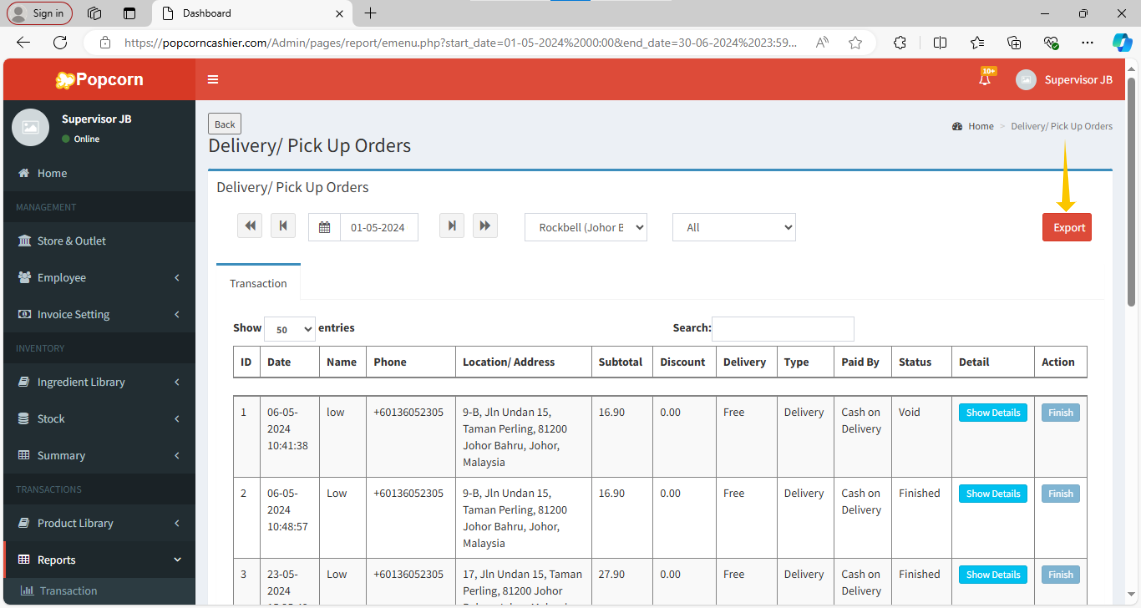Click the Transaction chart icon in the sidebar

(27, 591)
